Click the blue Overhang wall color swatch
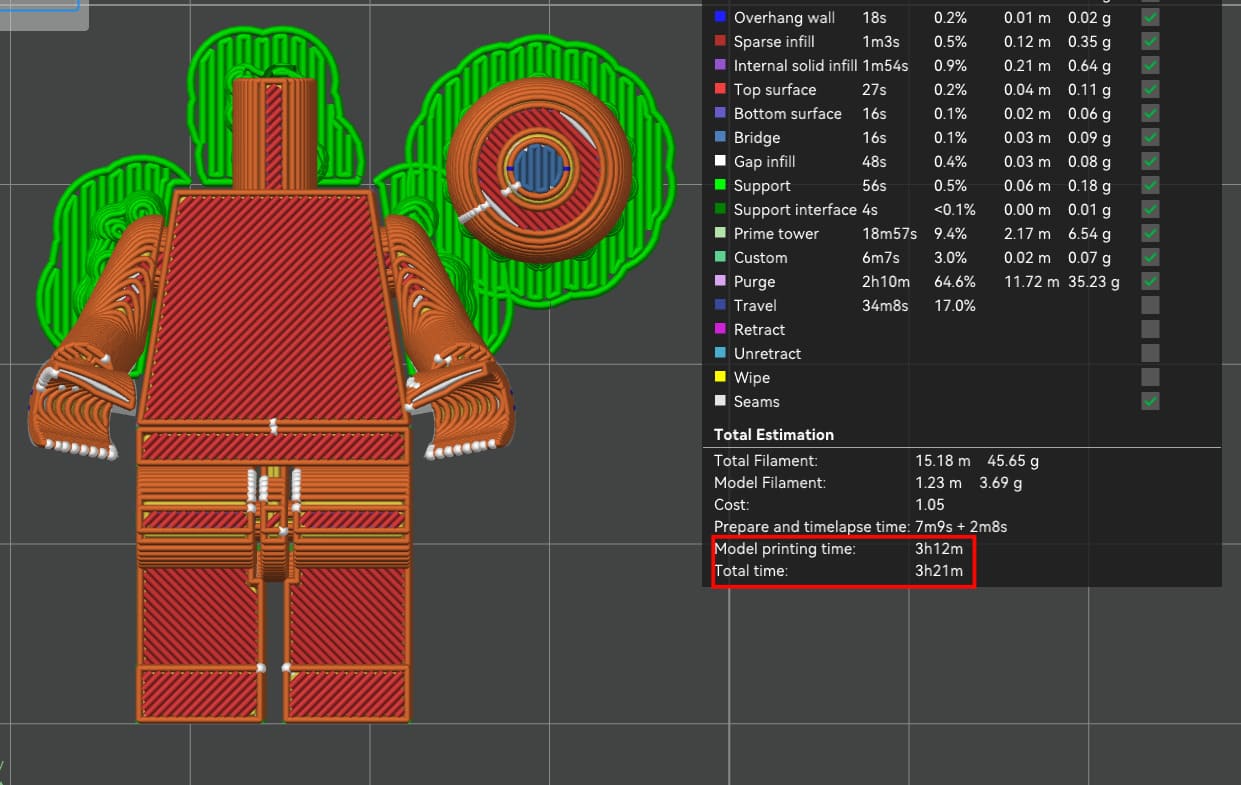Viewport: 1241px width, 785px height. (x=720, y=17)
